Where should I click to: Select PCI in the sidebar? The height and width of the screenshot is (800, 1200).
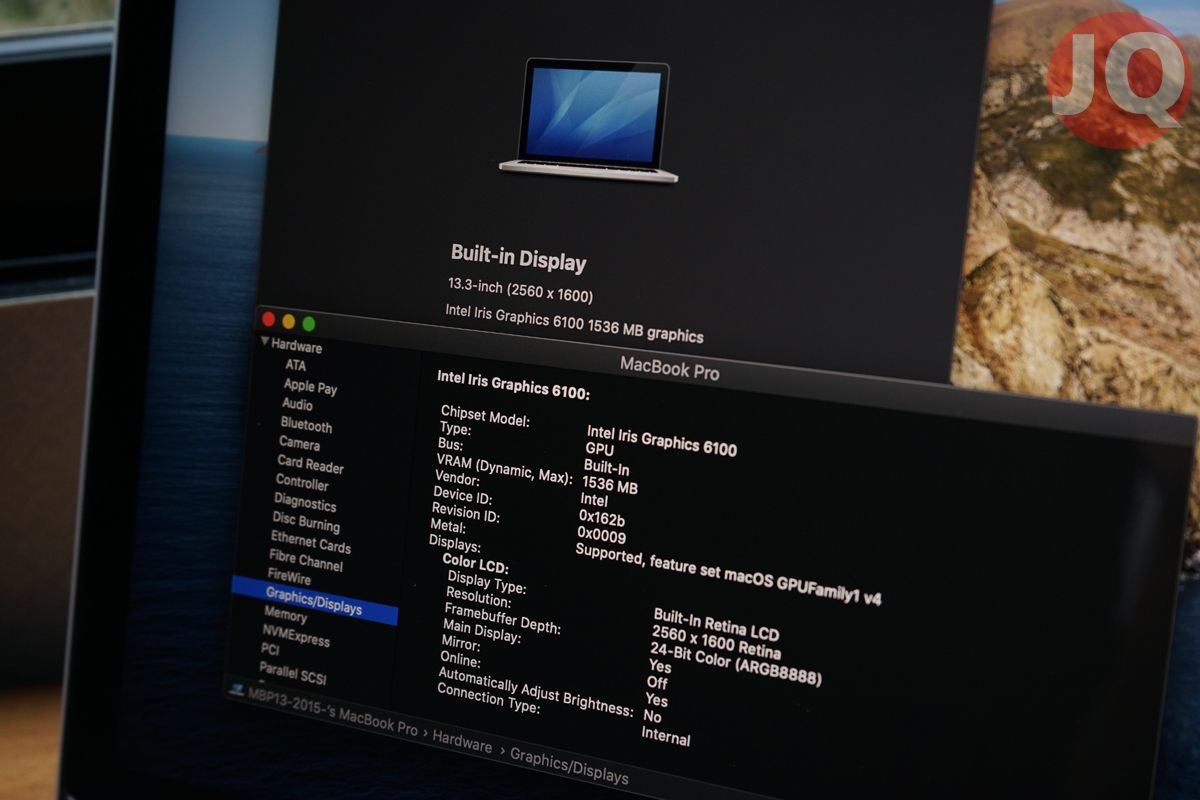[x=270, y=649]
